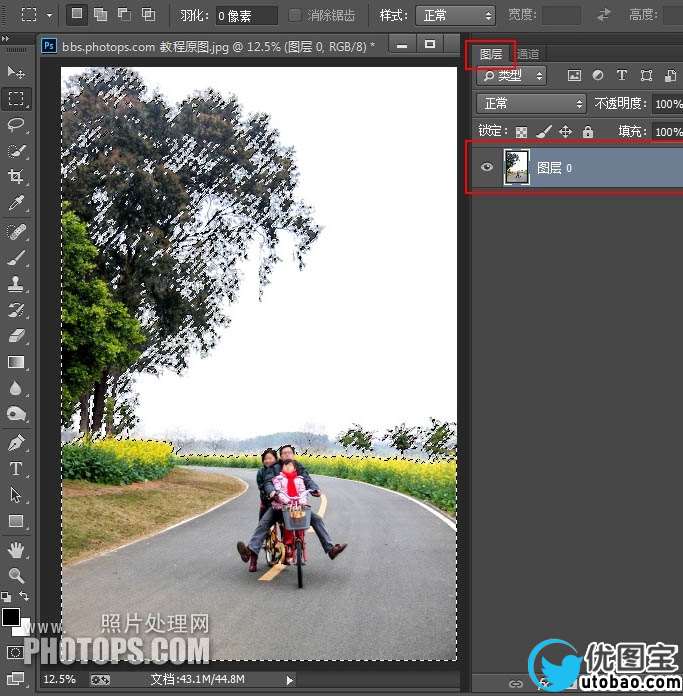Toggle Quick Mask mode
The height and width of the screenshot is (696, 683).
(x=15, y=652)
